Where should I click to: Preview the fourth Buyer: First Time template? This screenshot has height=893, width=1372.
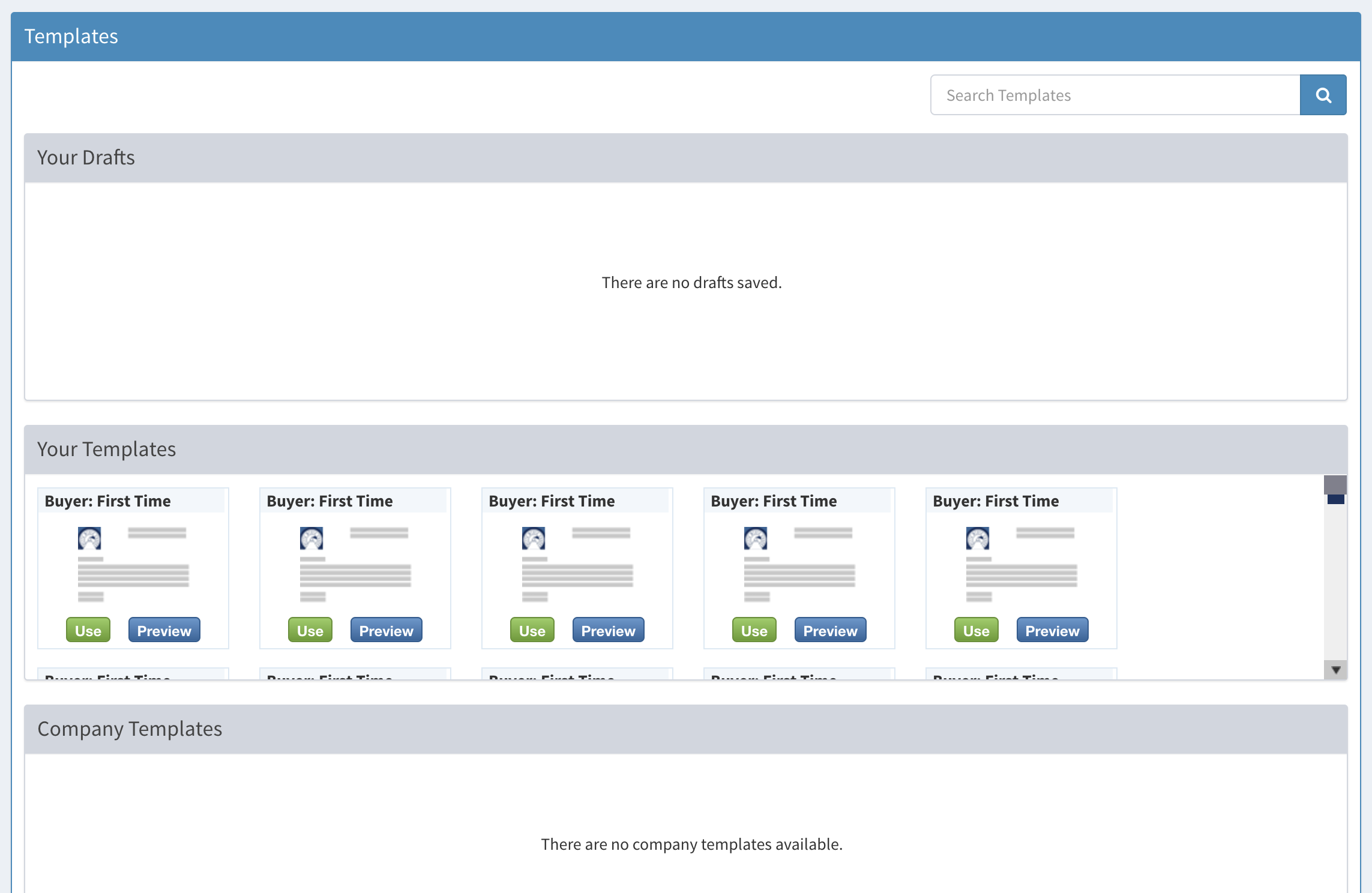(830, 630)
